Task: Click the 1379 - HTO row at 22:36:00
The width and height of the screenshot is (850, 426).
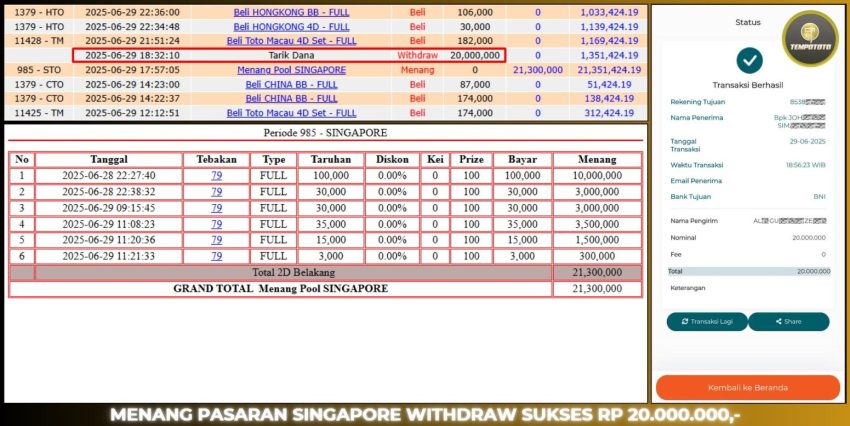Action: click(326, 12)
